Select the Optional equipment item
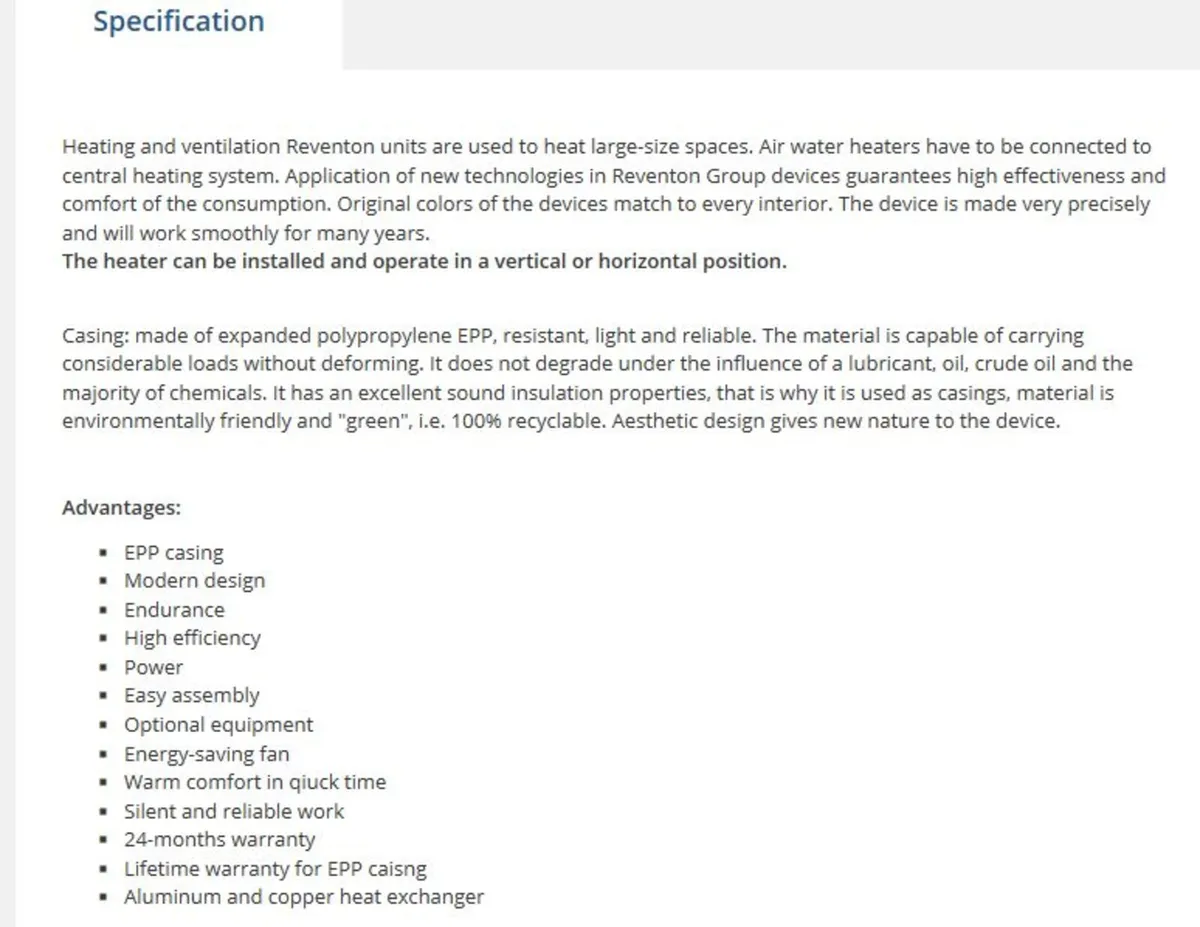1200x927 pixels. (218, 725)
